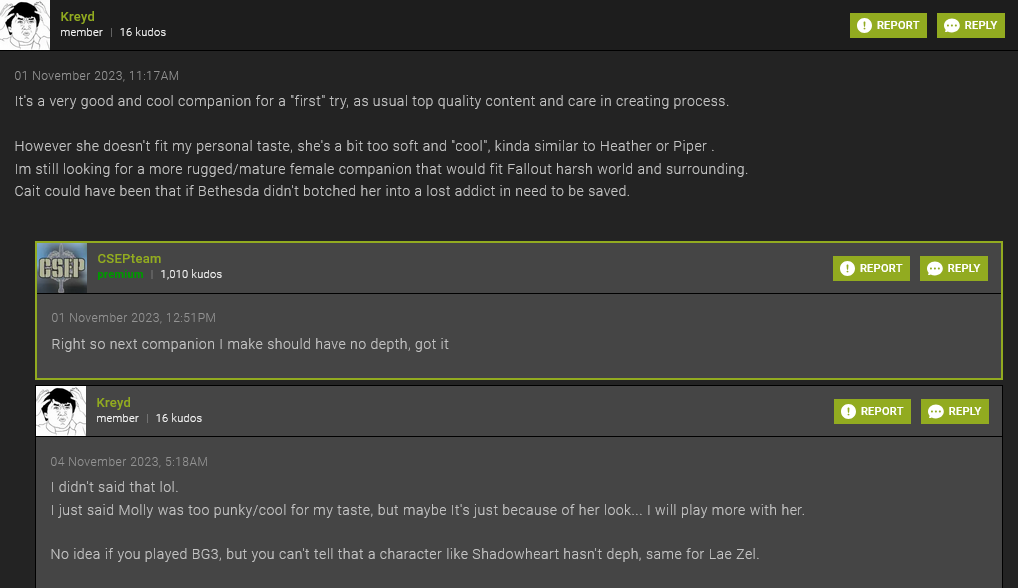Open Kreyd's avatar in the top comment
This screenshot has width=1018, height=588.
click(x=25, y=25)
